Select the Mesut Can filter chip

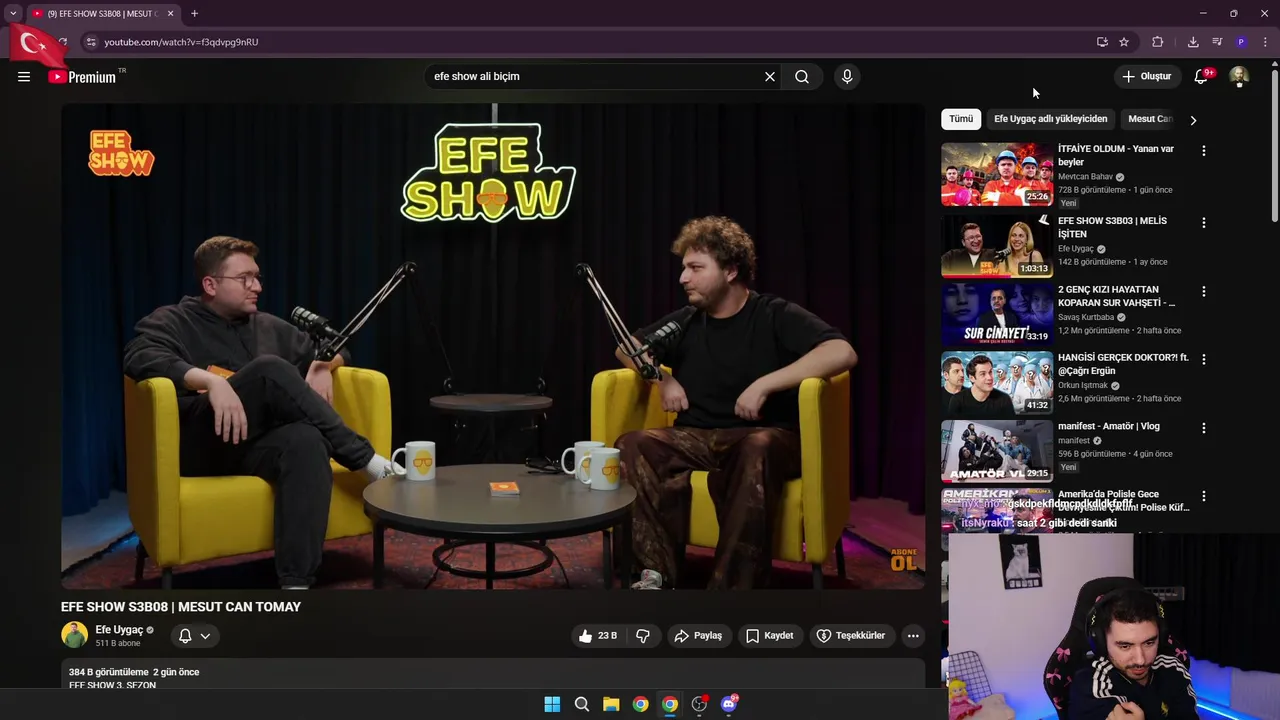1149,119
